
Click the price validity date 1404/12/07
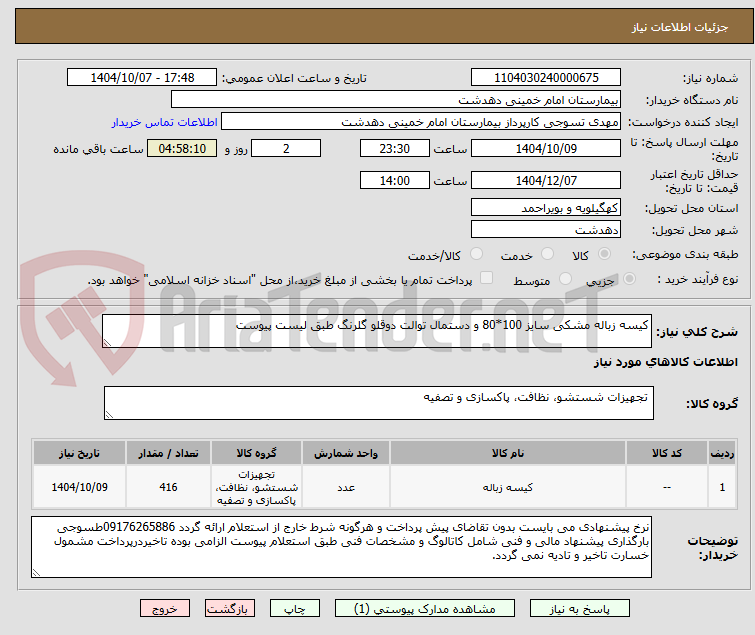[546, 181]
